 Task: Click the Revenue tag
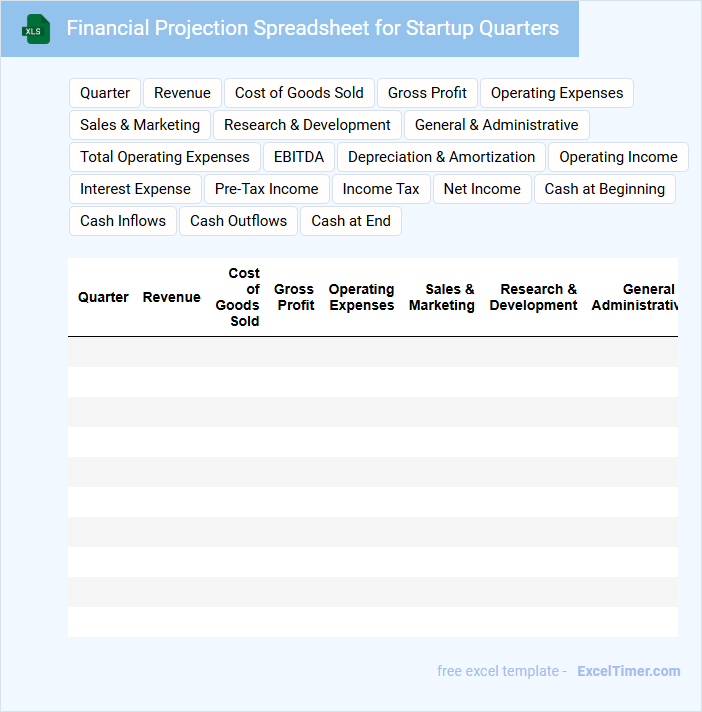pyautogui.click(x=182, y=93)
